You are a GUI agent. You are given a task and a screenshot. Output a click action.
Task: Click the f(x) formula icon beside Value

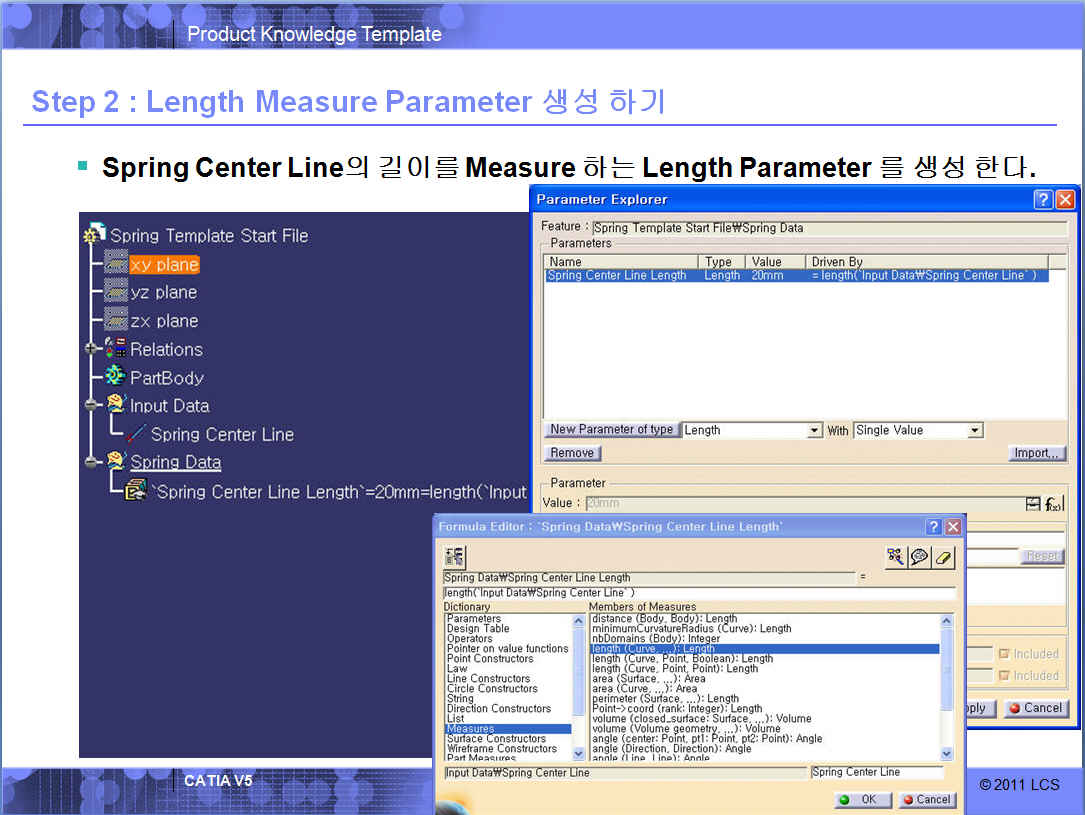click(x=1054, y=504)
